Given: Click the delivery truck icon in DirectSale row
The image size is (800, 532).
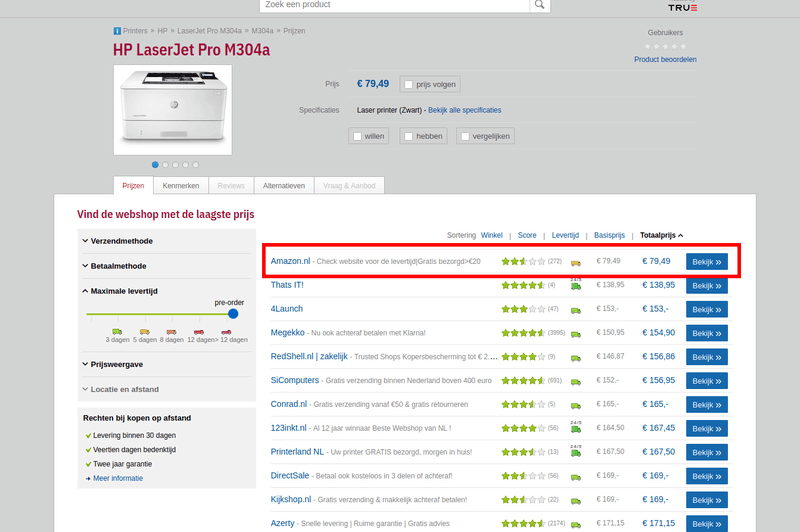Looking at the screenshot, I should point(576,476).
